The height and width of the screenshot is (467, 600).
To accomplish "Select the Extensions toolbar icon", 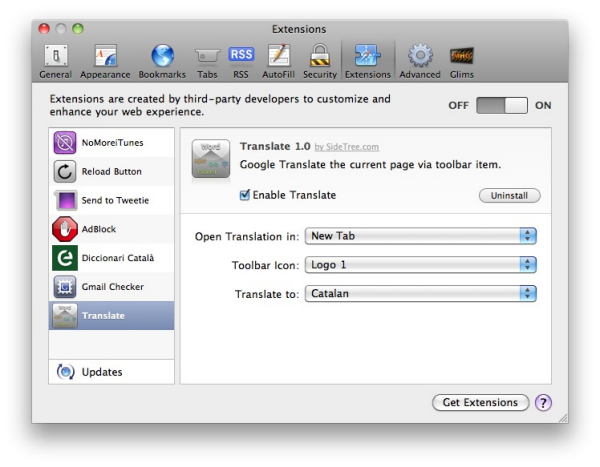I will (367, 56).
